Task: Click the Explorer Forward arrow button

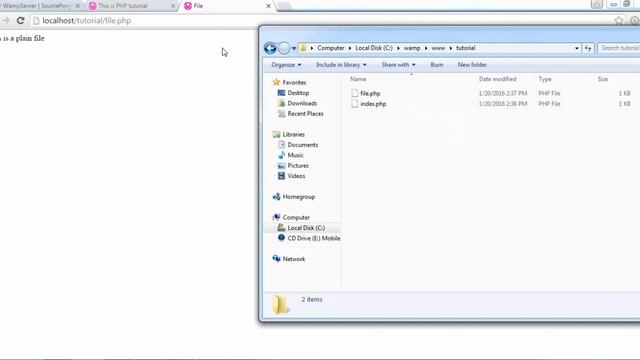Action: [284, 48]
